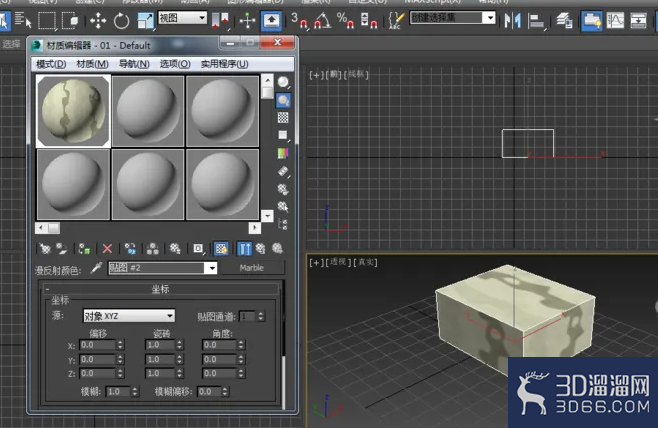Open the Material/Map Navigator icon

click(283, 224)
